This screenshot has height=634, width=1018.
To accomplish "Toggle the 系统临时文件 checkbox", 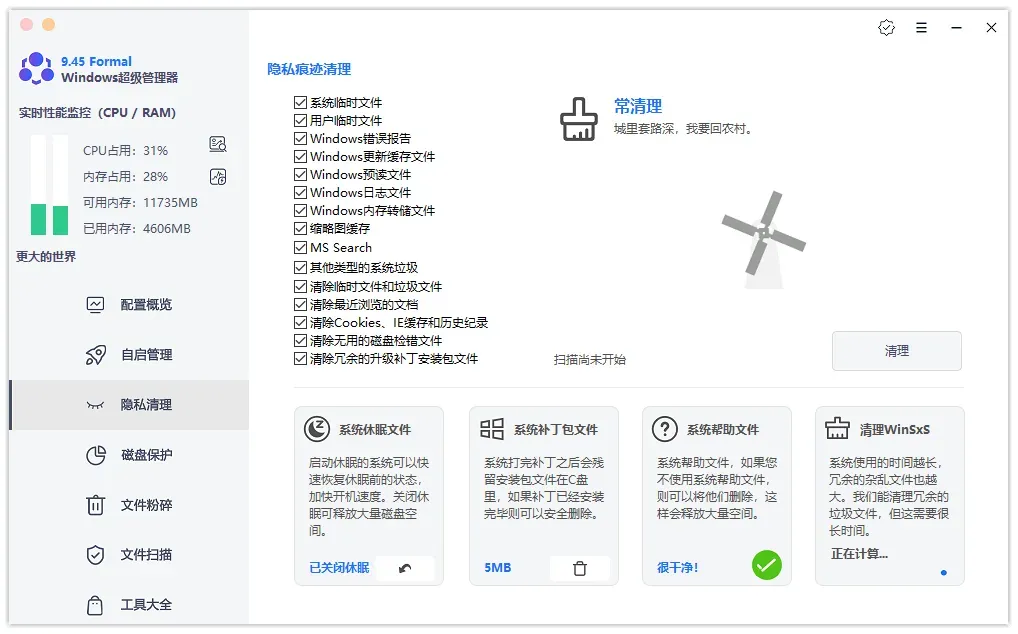I will (x=300, y=103).
